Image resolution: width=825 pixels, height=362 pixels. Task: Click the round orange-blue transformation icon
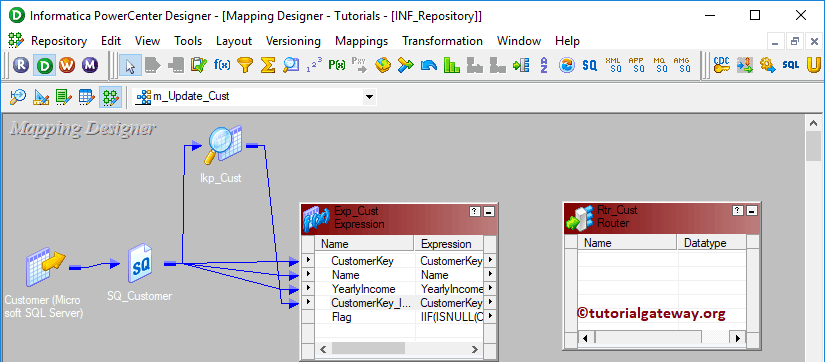pyautogui.click(x=567, y=65)
